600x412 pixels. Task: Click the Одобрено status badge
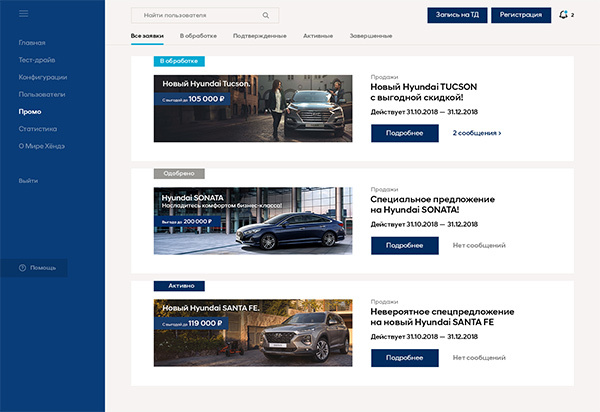point(179,174)
